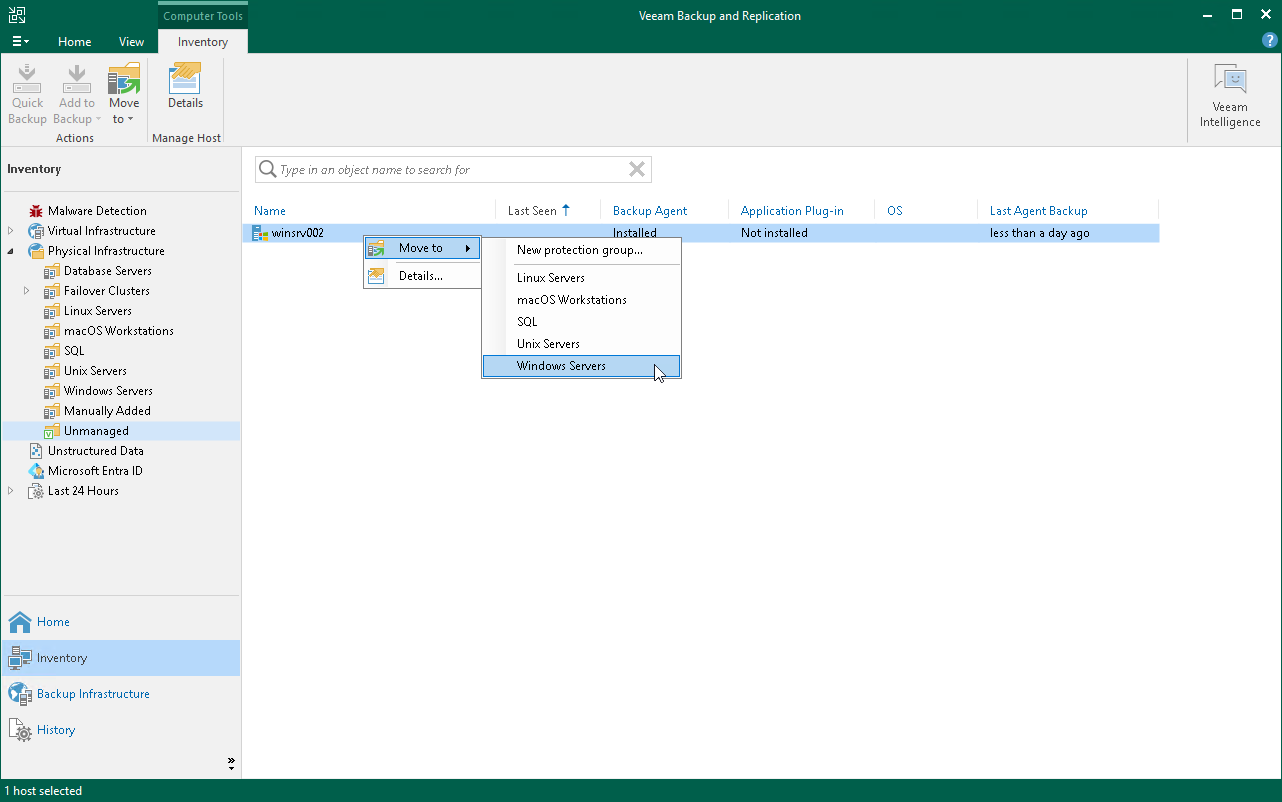Click the Unstructured Data icon
This screenshot has height=802, width=1282.
(x=36, y=451)
